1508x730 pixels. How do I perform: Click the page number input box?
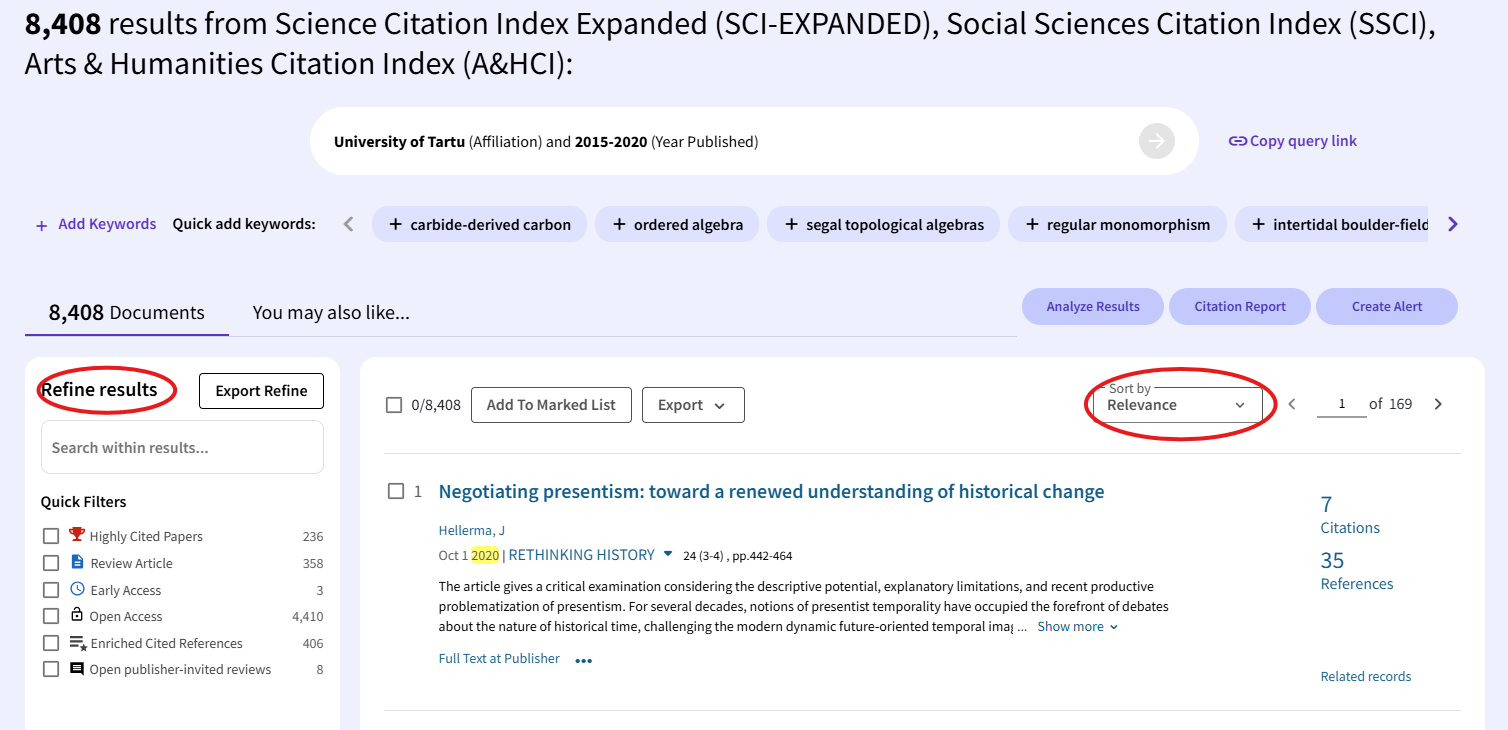point(1341,405)
